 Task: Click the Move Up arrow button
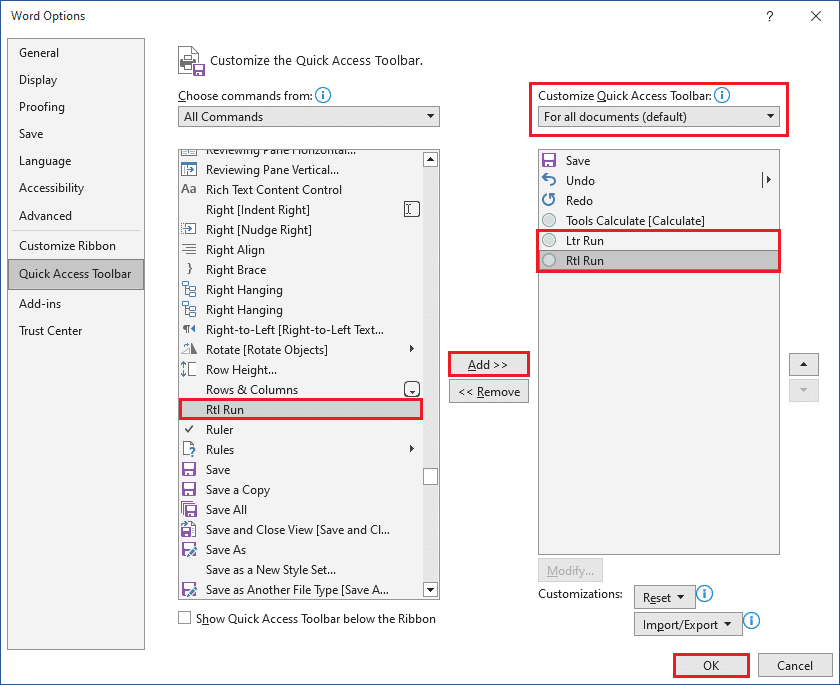coord(804,364)
